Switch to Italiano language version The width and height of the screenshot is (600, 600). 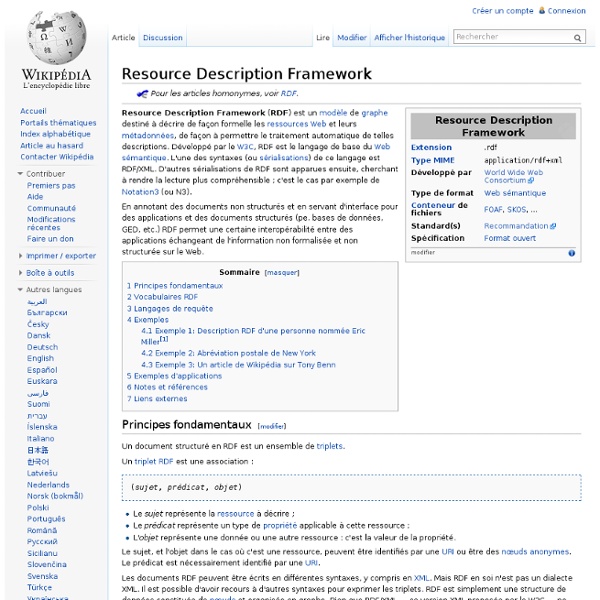[x=41, y=439]
